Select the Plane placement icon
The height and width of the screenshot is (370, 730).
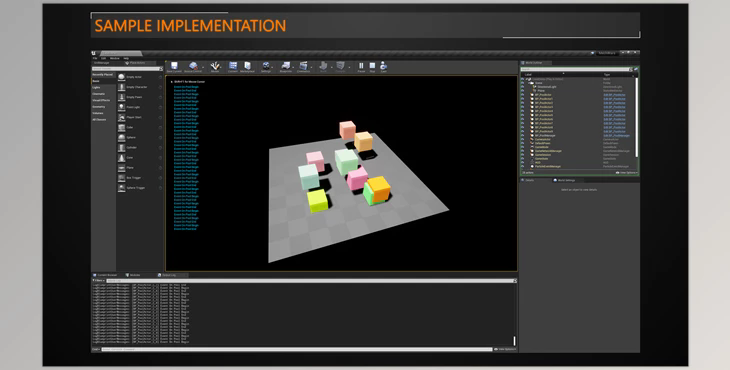[x=122, y=168]
